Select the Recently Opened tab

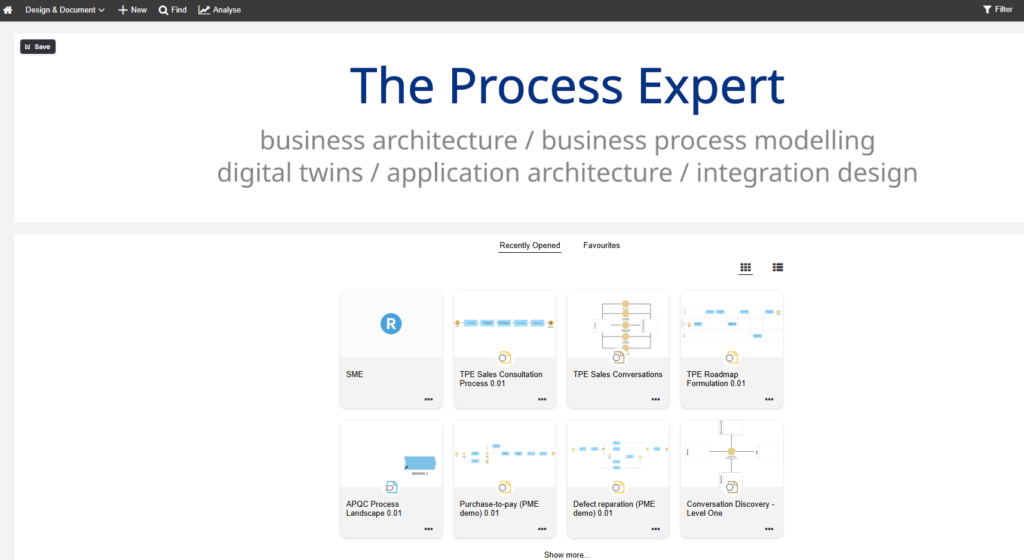point(530,245)
